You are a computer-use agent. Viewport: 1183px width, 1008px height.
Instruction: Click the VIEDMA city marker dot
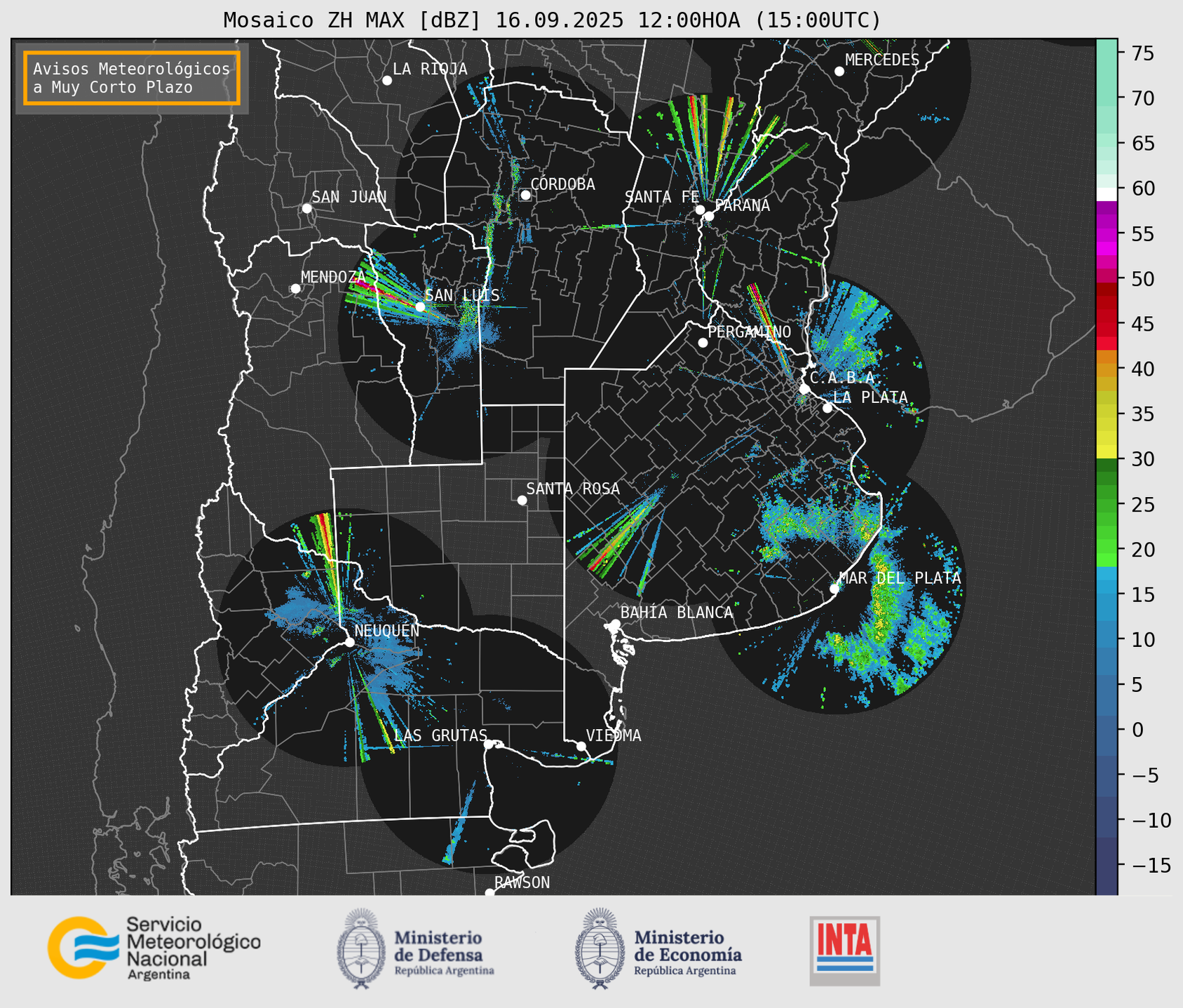pos(581,746)
